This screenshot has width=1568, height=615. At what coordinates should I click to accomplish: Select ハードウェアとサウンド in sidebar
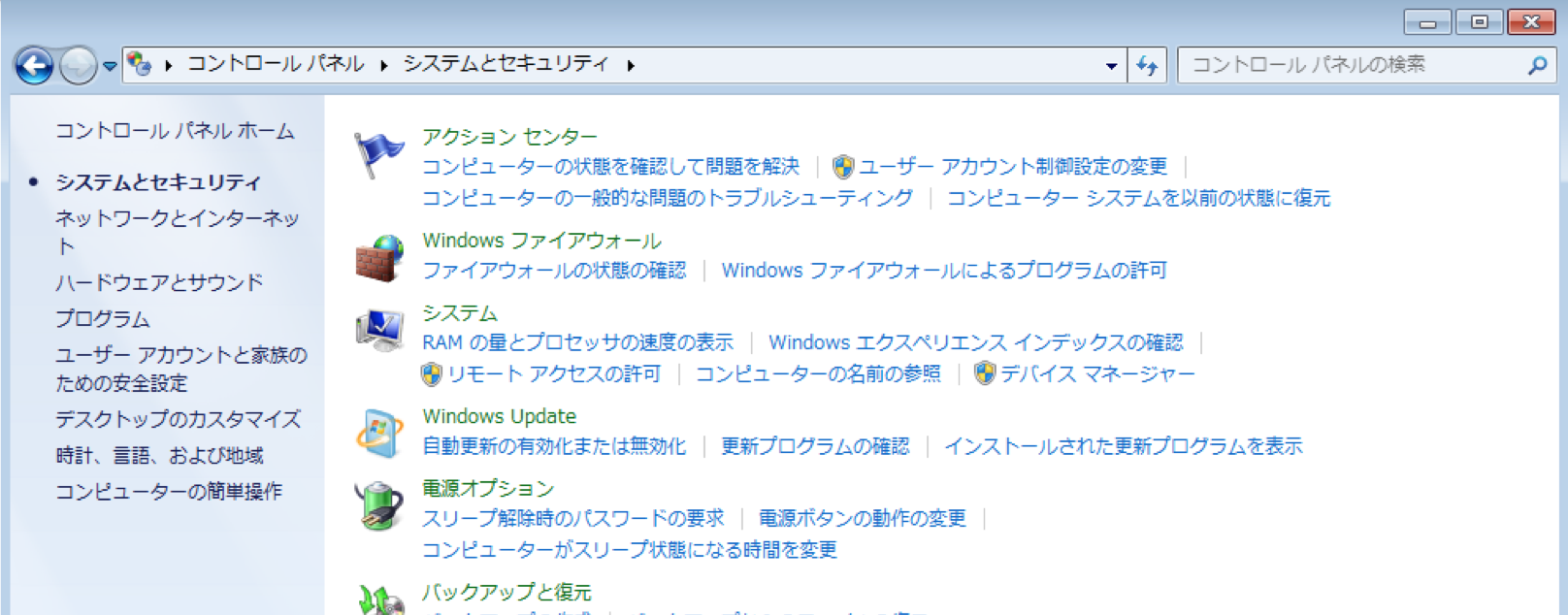[x=159, y=282]
